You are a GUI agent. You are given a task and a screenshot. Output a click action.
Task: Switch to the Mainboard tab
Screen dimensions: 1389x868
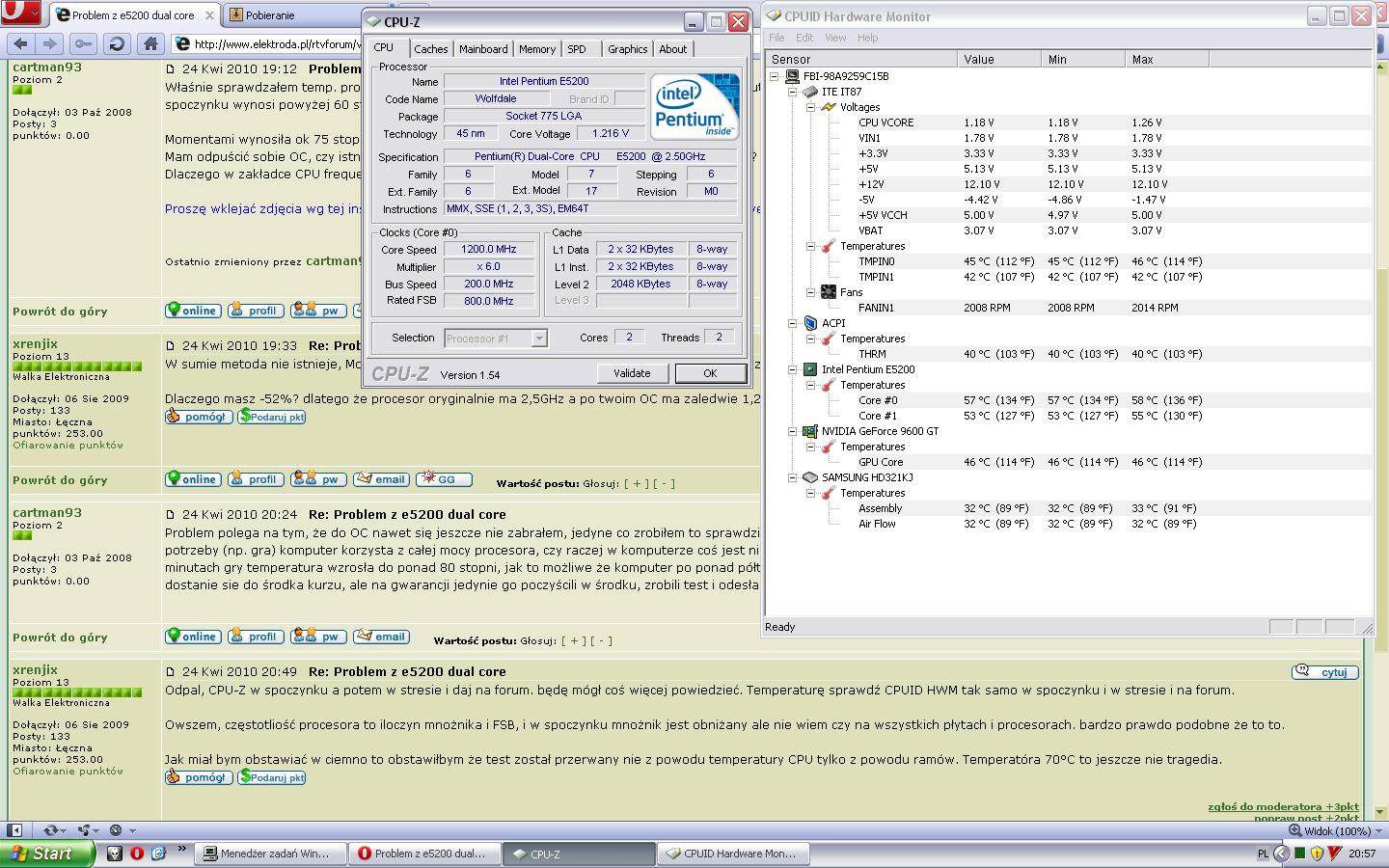pyautogui.click(x=483, y=49)
